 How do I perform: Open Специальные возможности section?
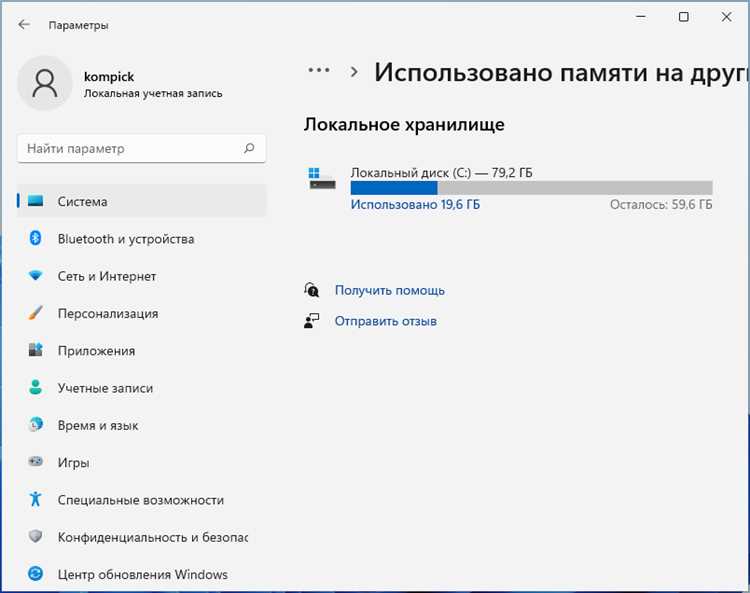coord(142,500)
